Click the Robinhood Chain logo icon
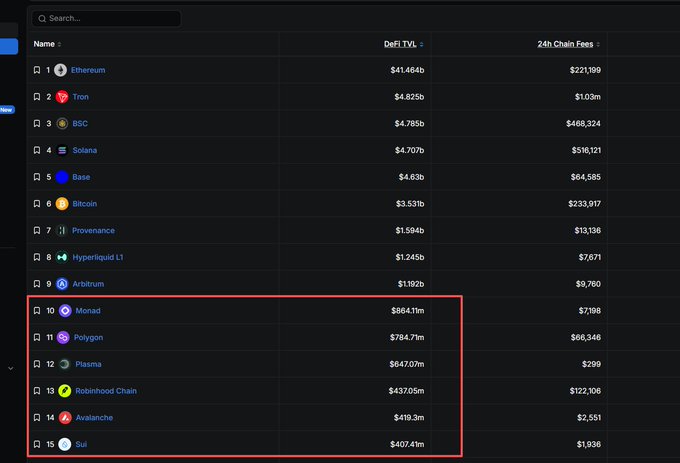 click(65, 391)
